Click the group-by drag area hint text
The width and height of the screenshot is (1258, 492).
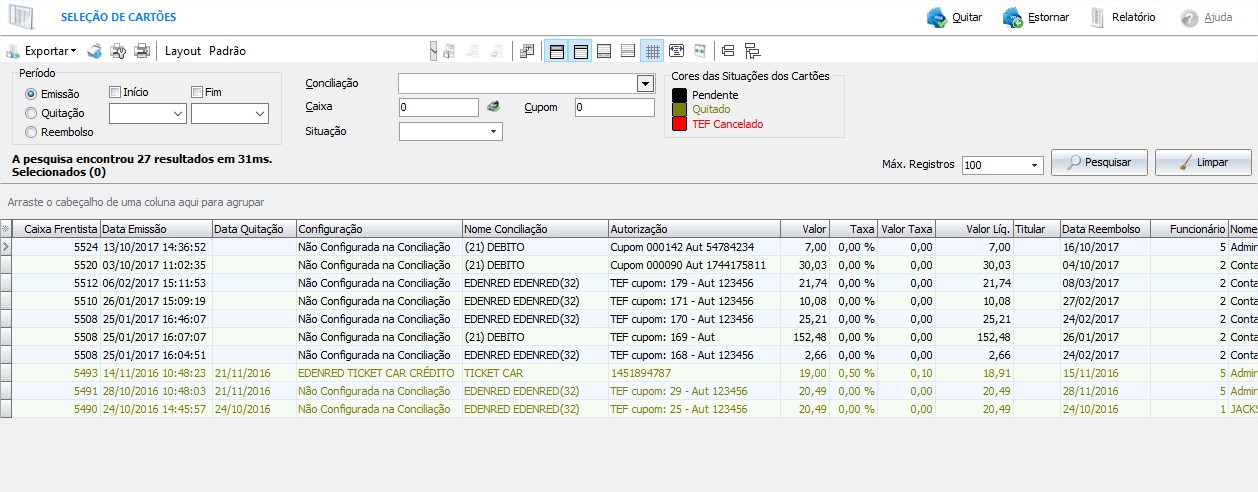[136, 202]
